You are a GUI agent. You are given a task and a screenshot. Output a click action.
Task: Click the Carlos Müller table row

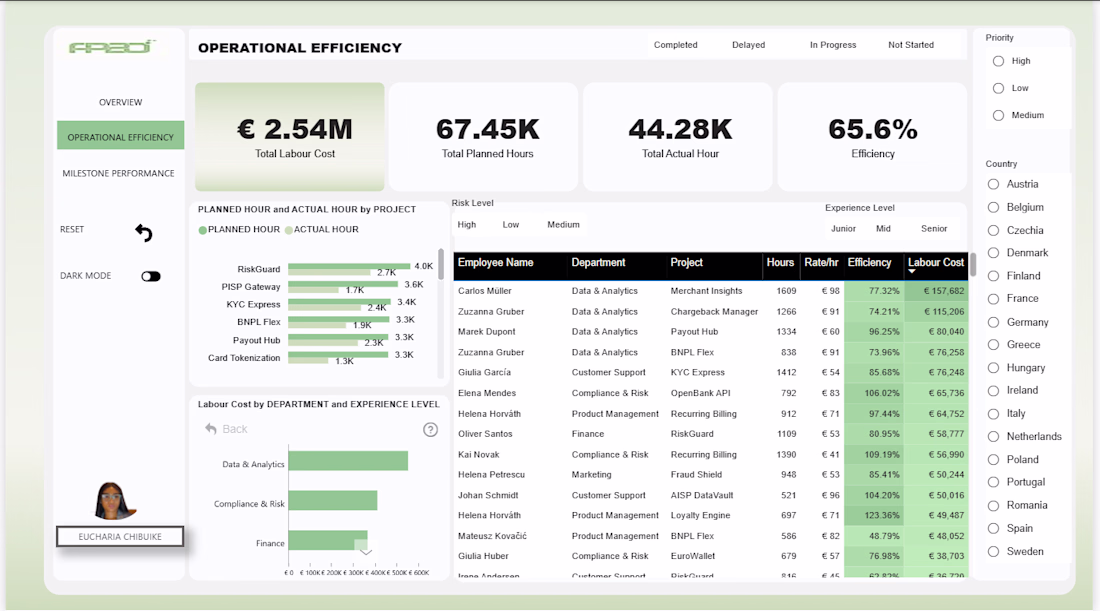click(x=711, y=290)
